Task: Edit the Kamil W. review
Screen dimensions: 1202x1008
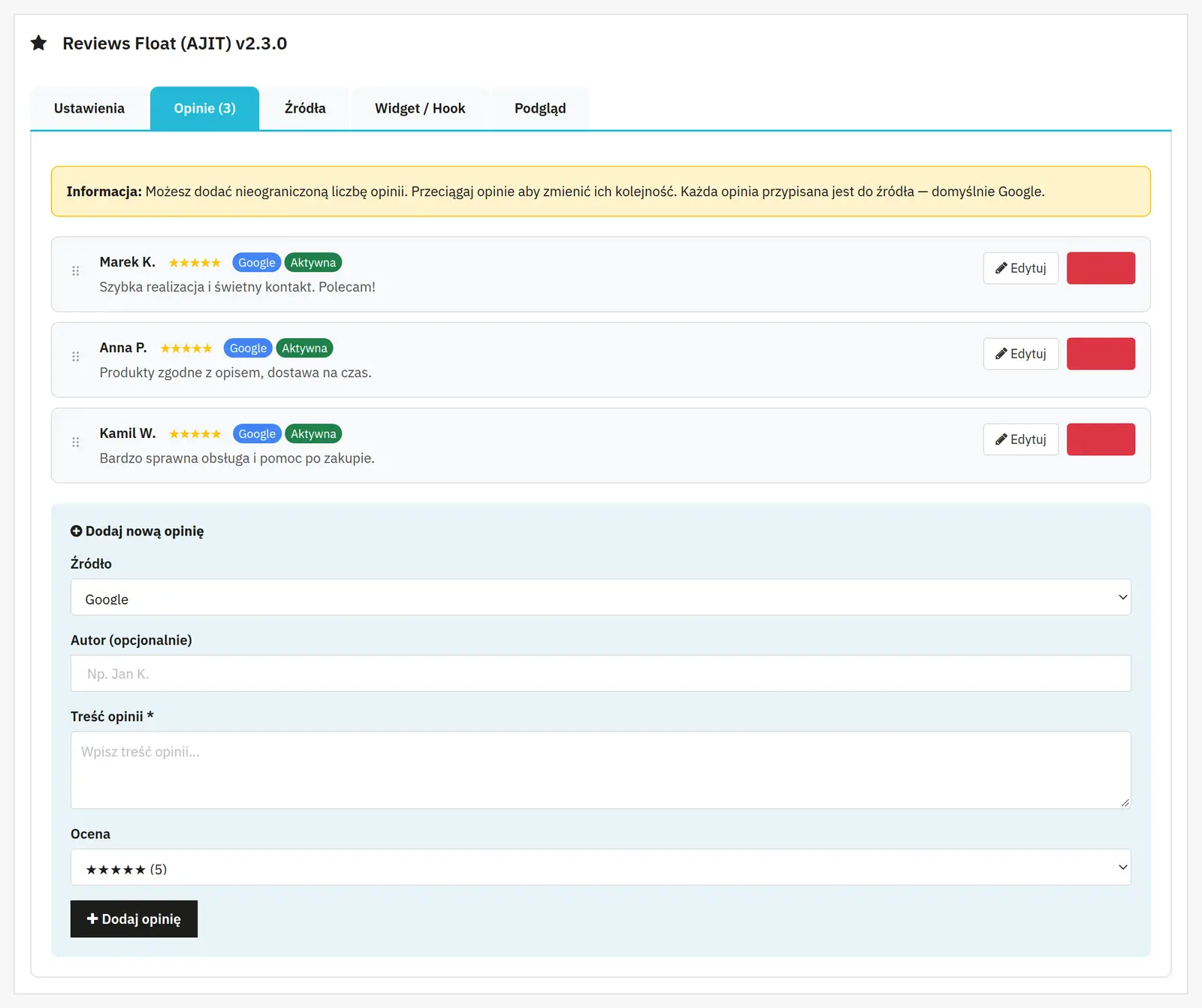Action: (x=1021, y=439)
